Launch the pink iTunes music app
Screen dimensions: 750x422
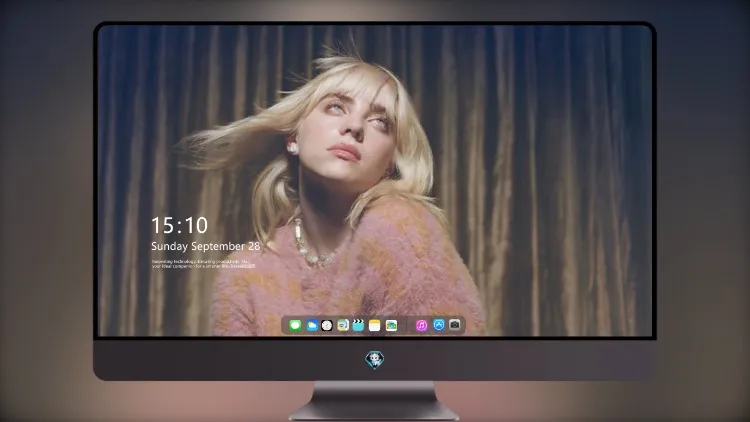coord(421,325)
